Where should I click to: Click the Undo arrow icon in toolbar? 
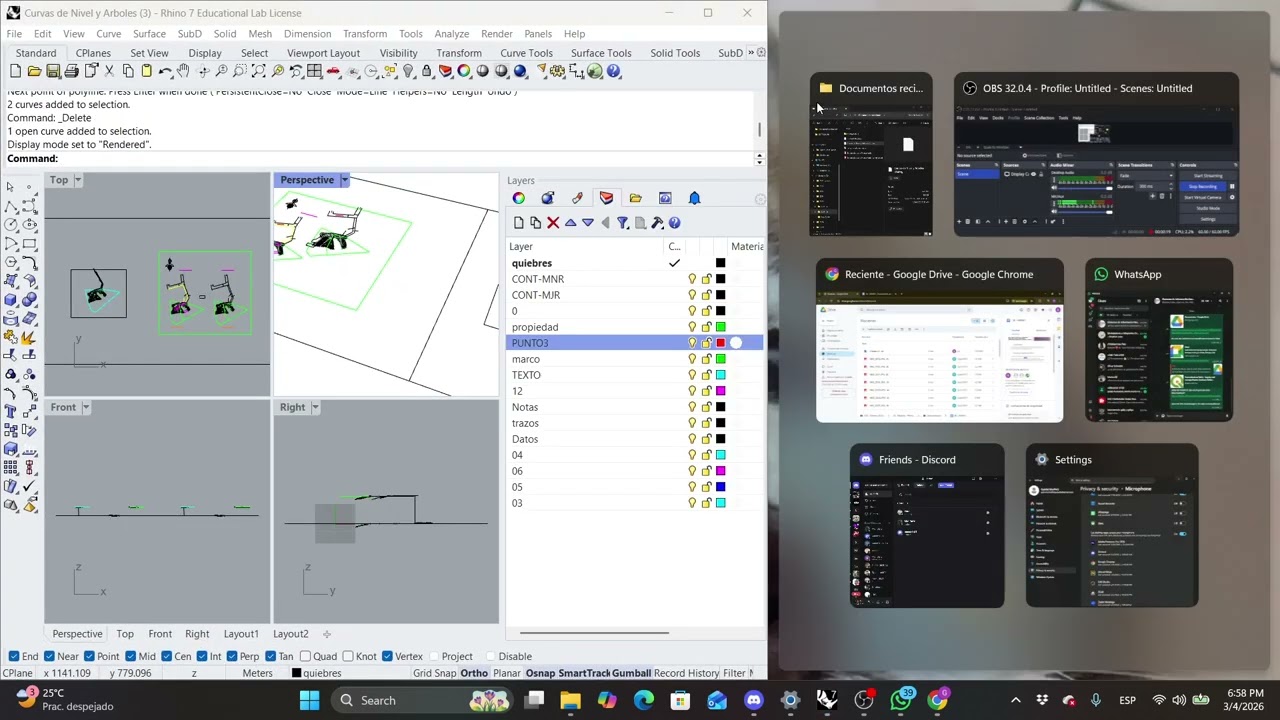tap(165, 71)
